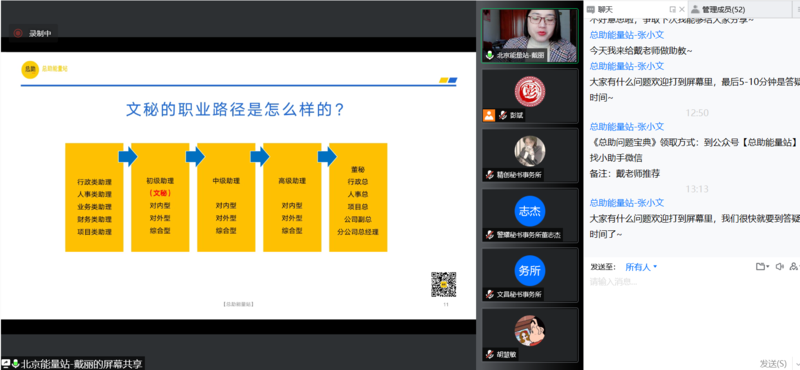The image size is (800, 370).
Task: Click the chat speaker mute icon
Action: pyautogui.click(x=779, y=266)
